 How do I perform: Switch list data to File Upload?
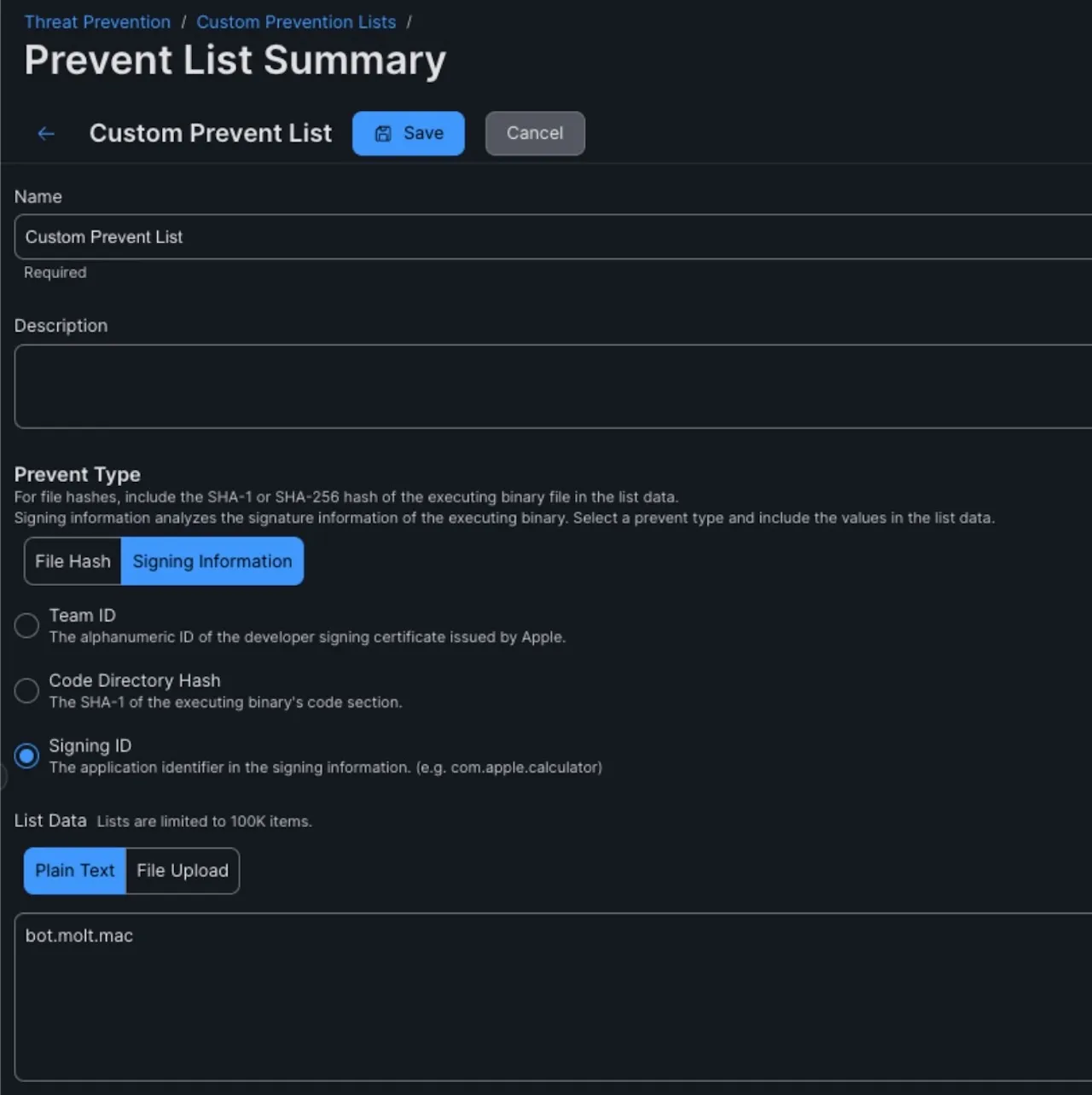pyautogui.click(x=183, y=871)
